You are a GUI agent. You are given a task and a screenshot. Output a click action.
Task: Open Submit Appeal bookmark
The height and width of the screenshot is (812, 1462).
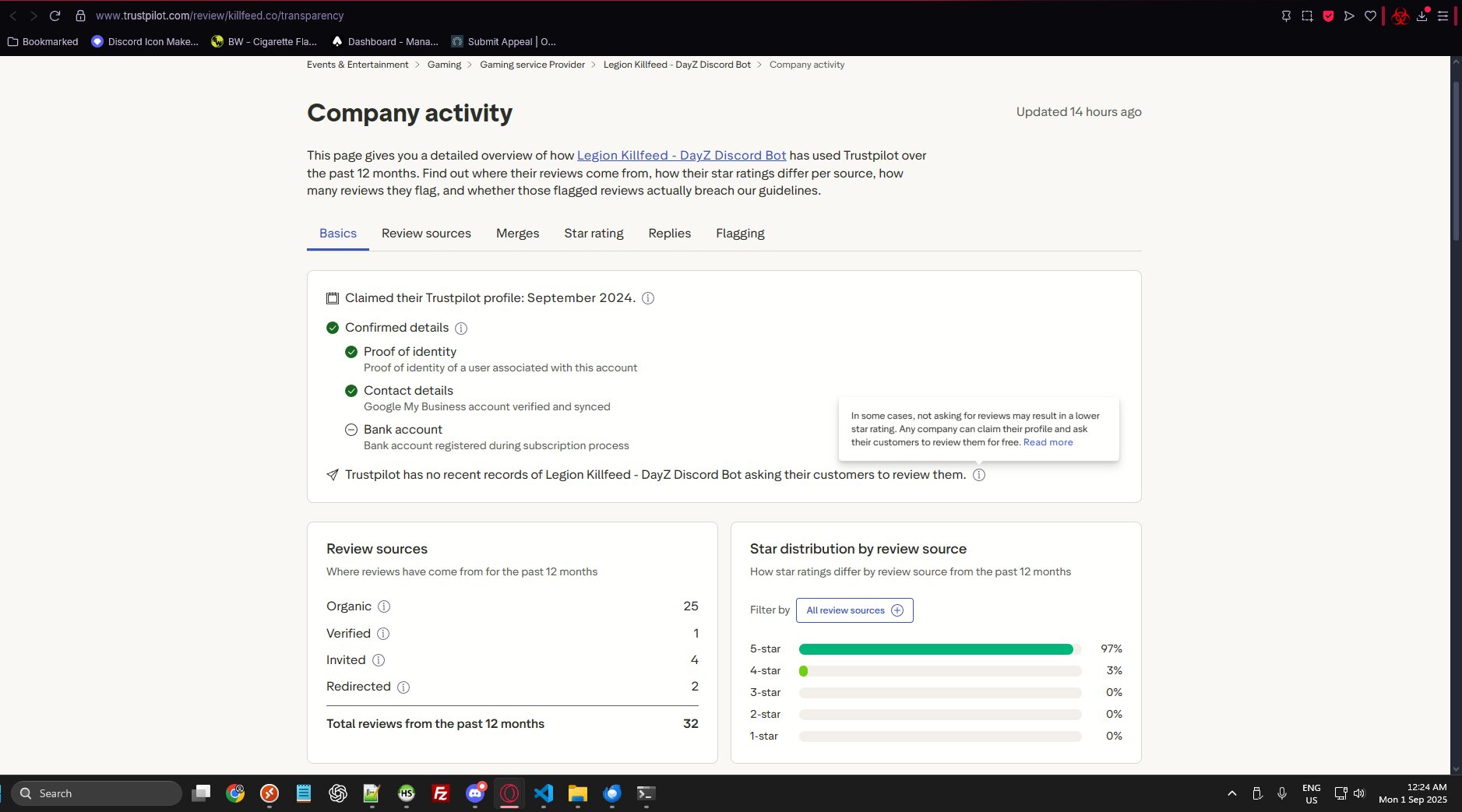(x=503, y=42)
